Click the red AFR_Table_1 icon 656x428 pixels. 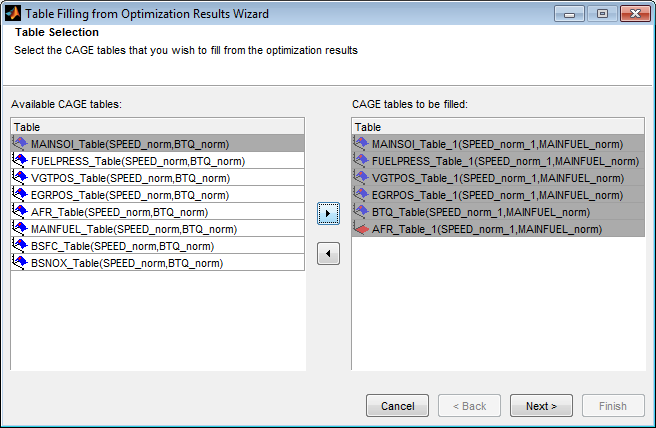361,229
